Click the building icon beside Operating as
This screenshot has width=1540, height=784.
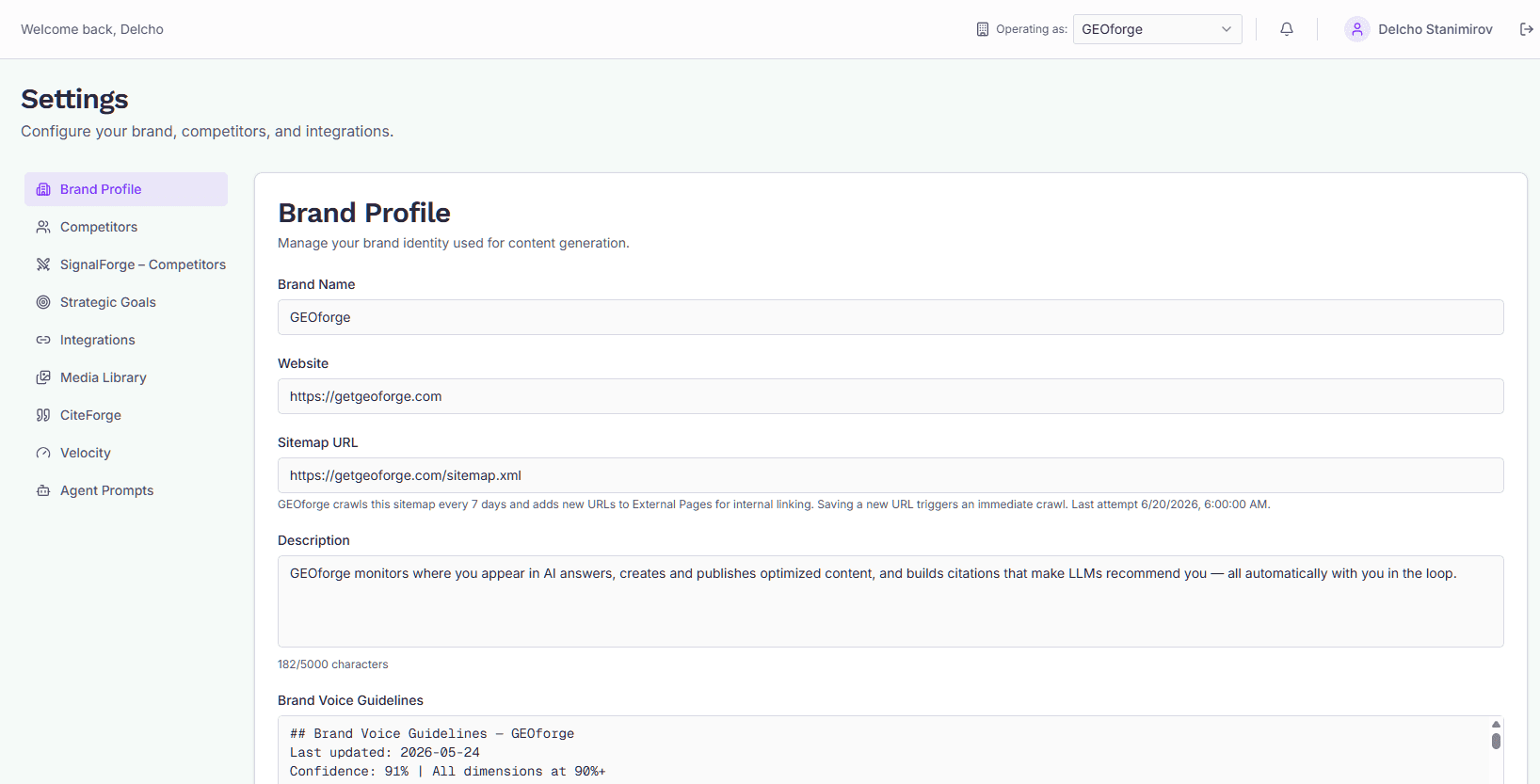pyautogui.click(x=983, y=29)
